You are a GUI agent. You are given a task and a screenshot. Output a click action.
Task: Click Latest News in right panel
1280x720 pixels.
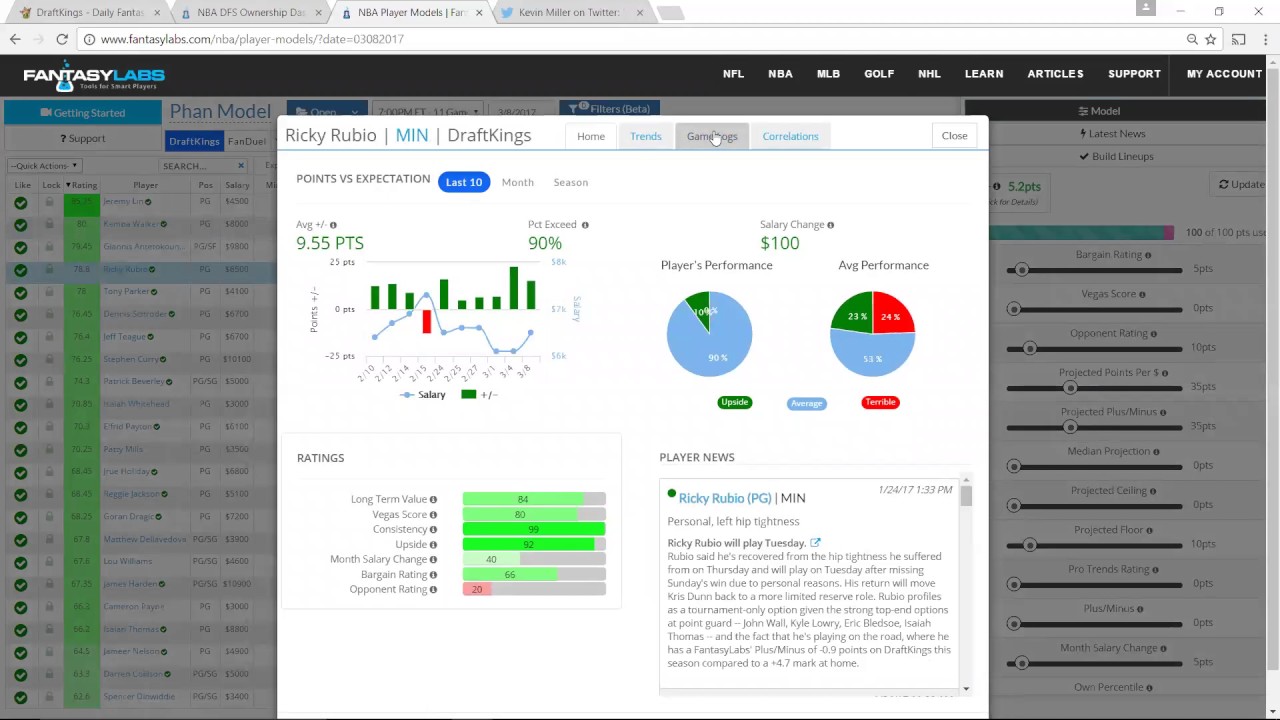coord(1113,134)
